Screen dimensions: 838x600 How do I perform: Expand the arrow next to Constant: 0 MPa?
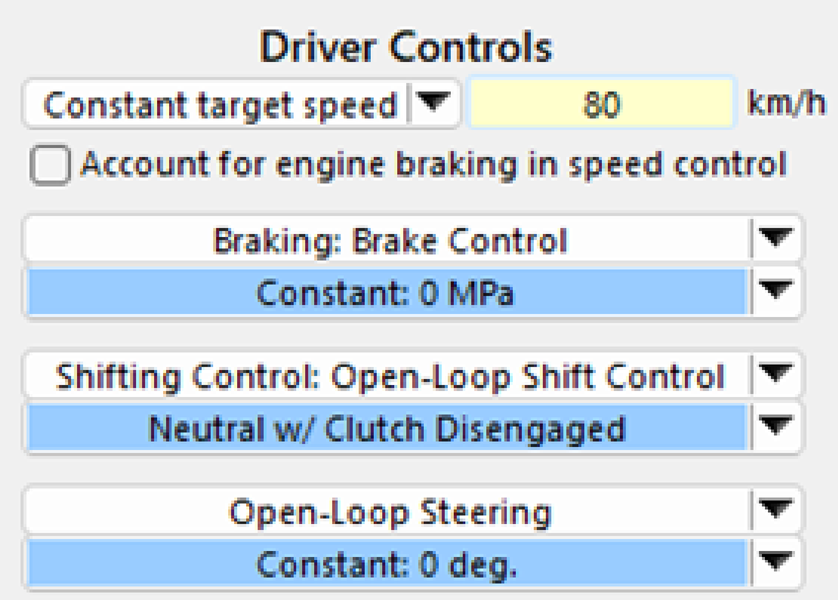(x=777, y=293)
